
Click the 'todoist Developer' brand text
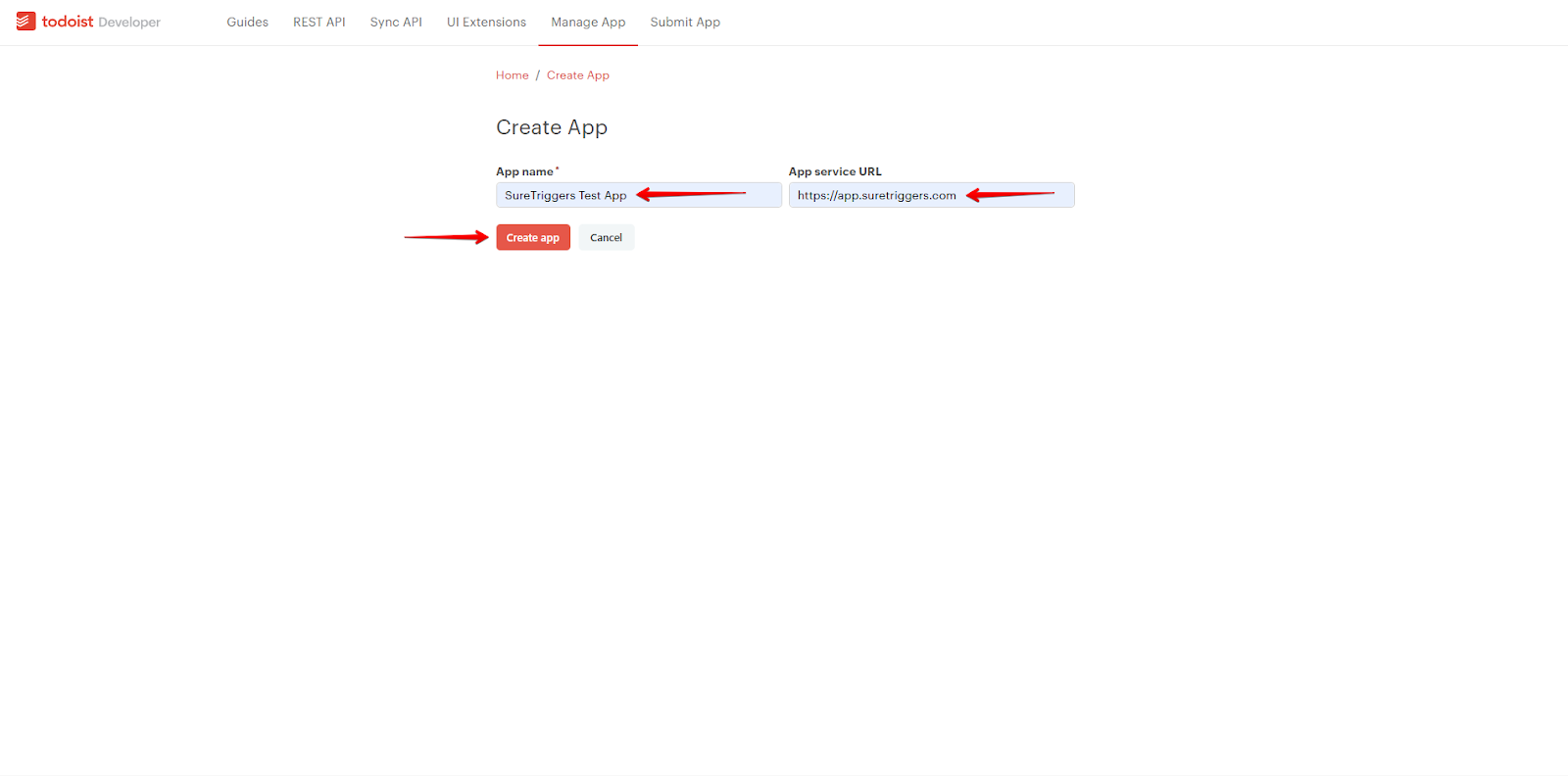pyautogui.click(x=101, y=22)
